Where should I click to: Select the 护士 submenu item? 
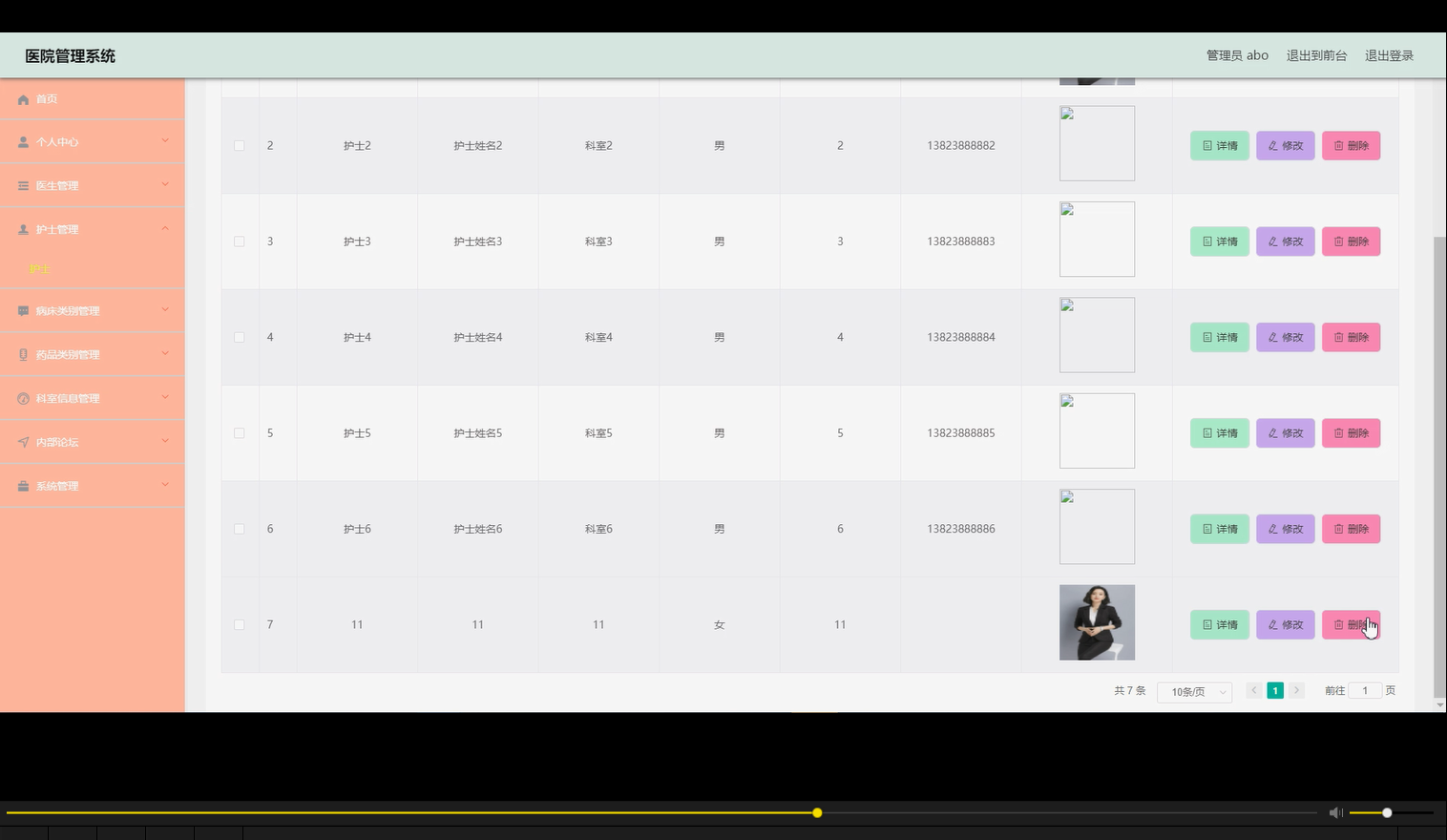click(x=40, y=270)
